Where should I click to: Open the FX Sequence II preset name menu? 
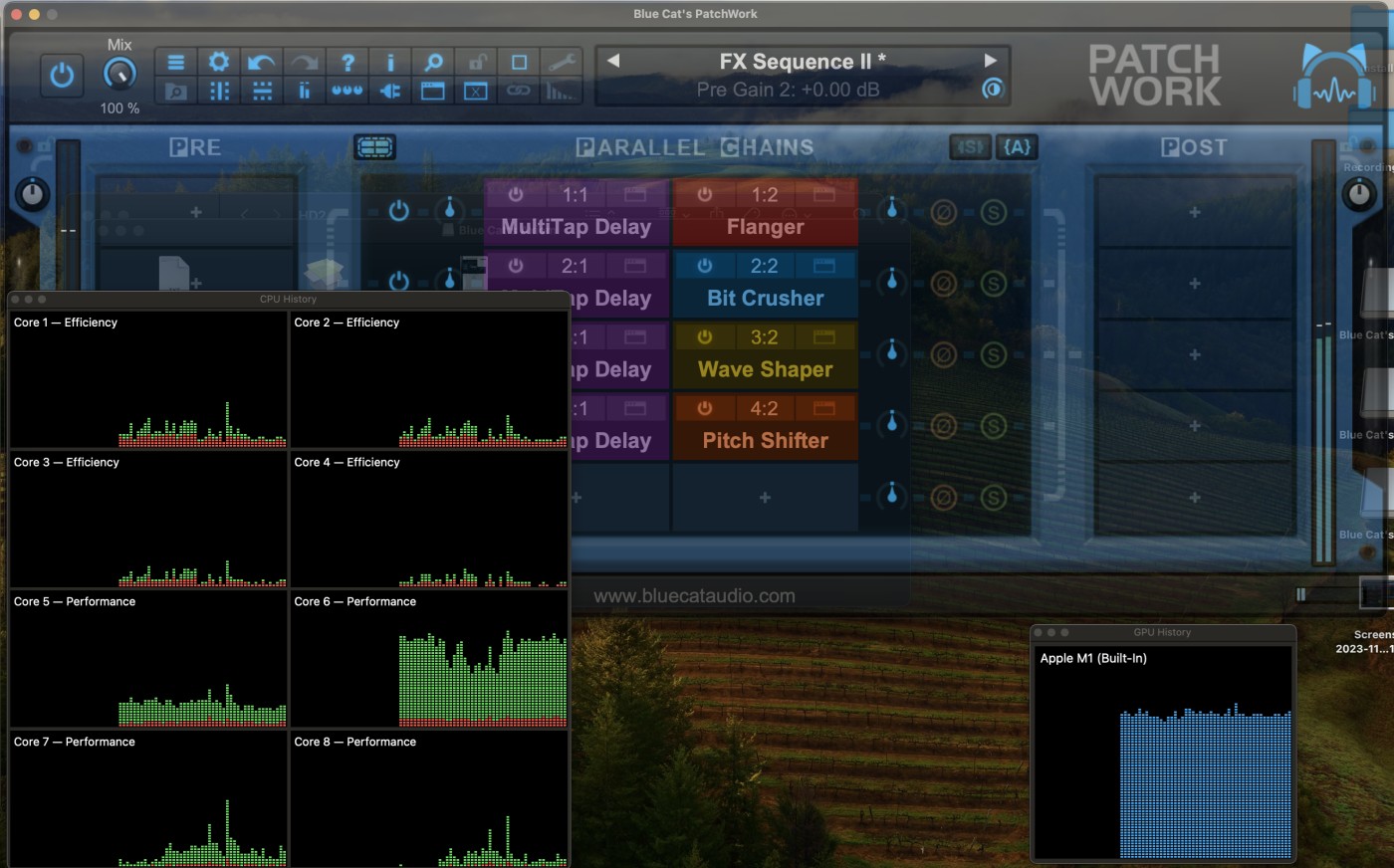803,61
